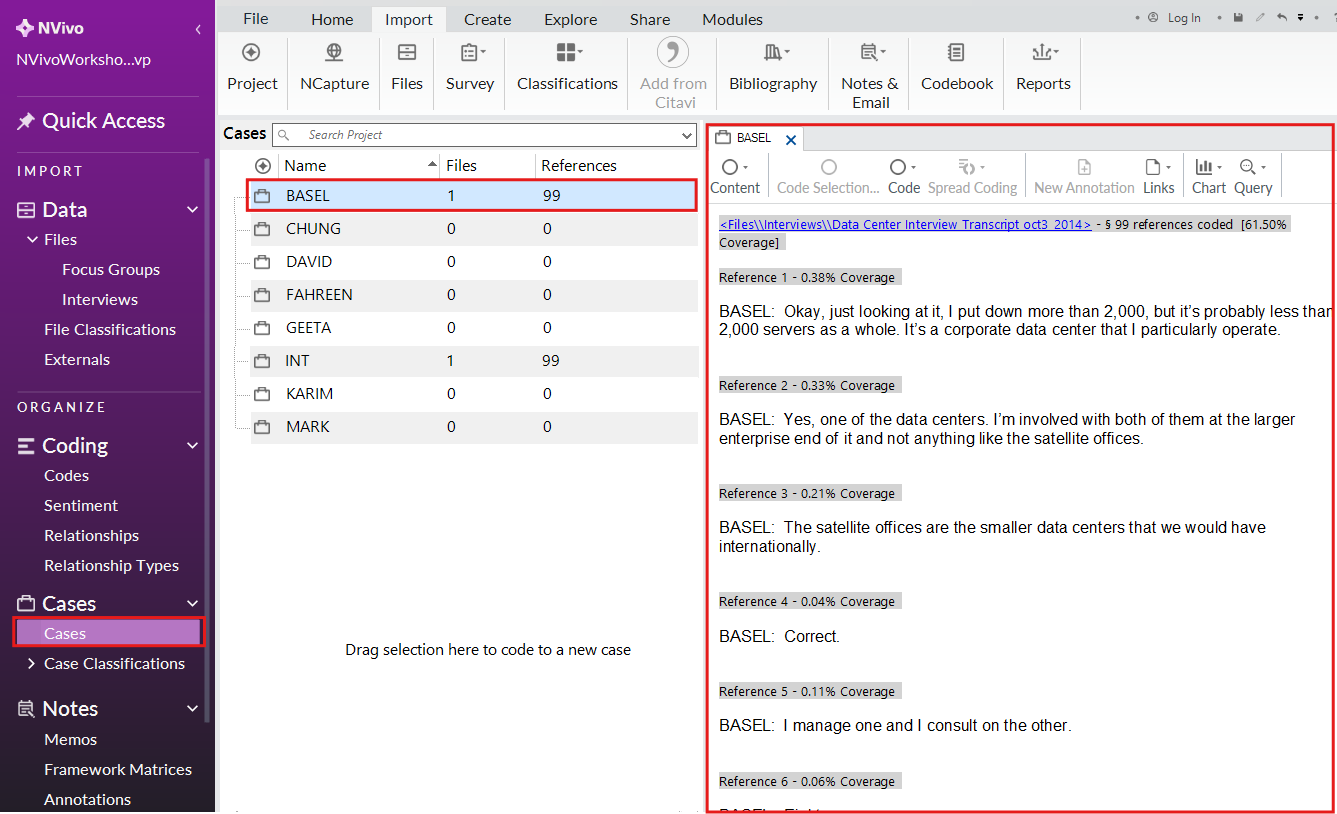Viewport: 1337px width, 814px height.
Task: Collapse the Cases section in sidebar
Action: [193, 604]
